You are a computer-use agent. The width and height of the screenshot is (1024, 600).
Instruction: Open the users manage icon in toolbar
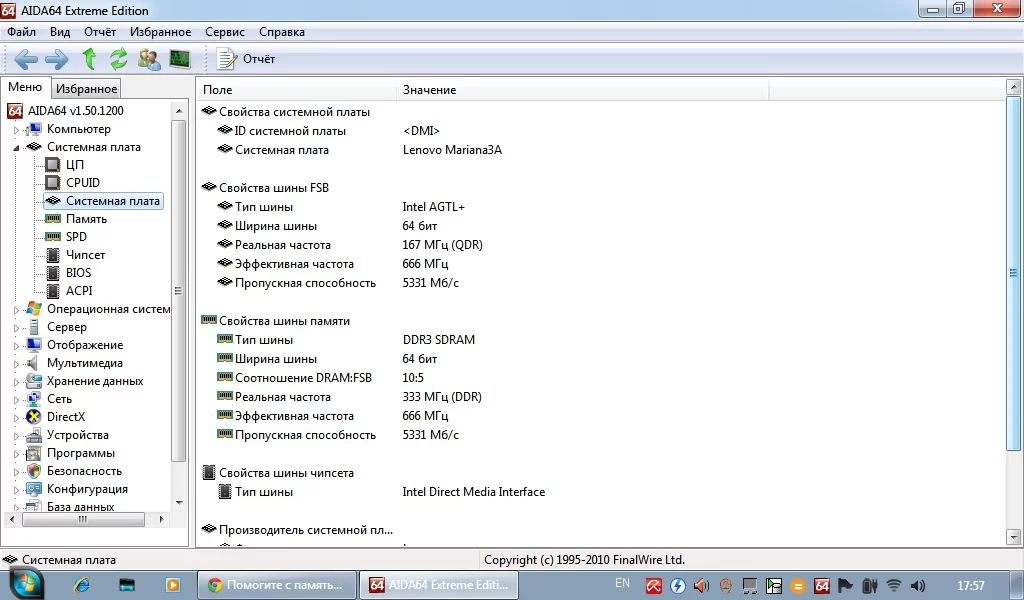149,59
